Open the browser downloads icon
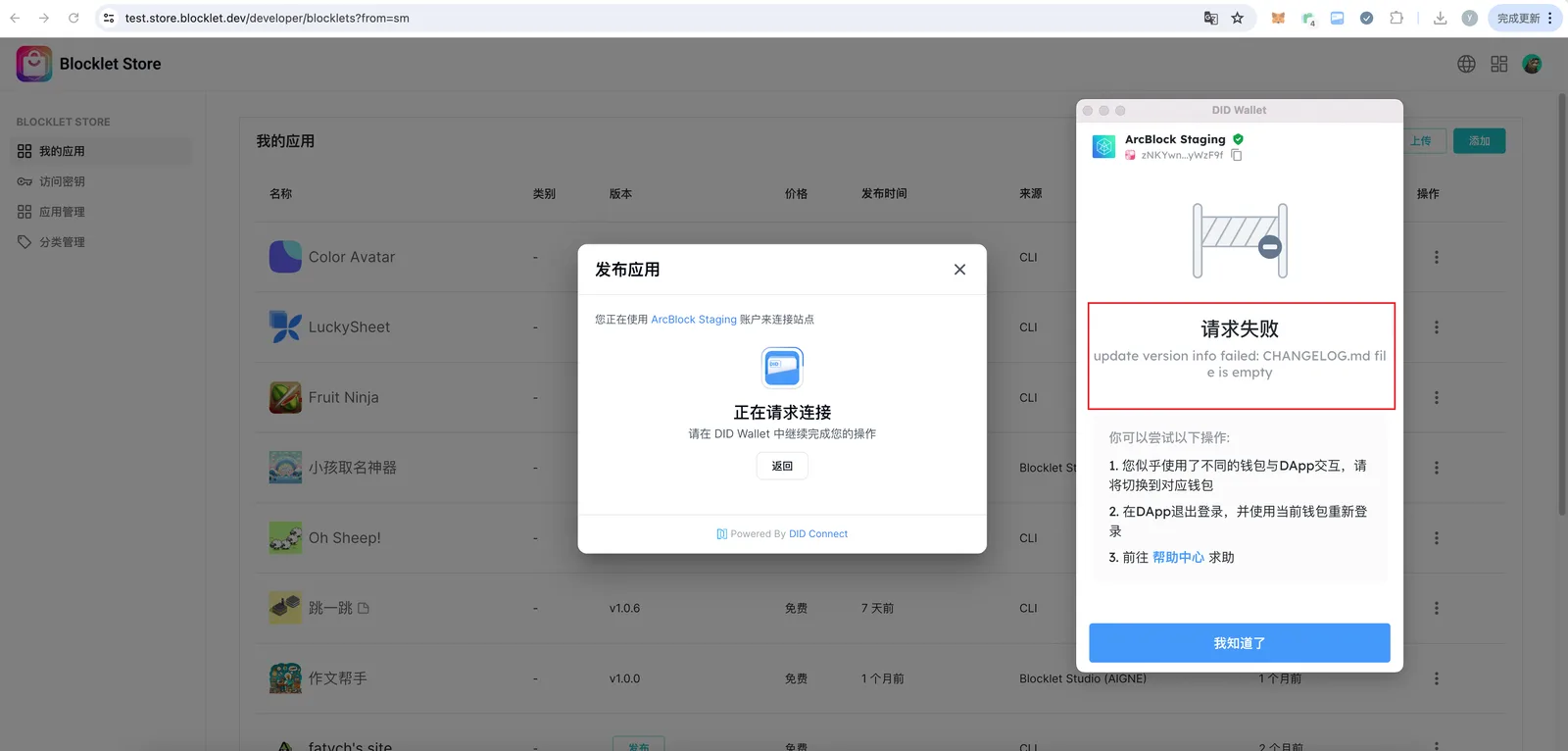 point(1440,18)
